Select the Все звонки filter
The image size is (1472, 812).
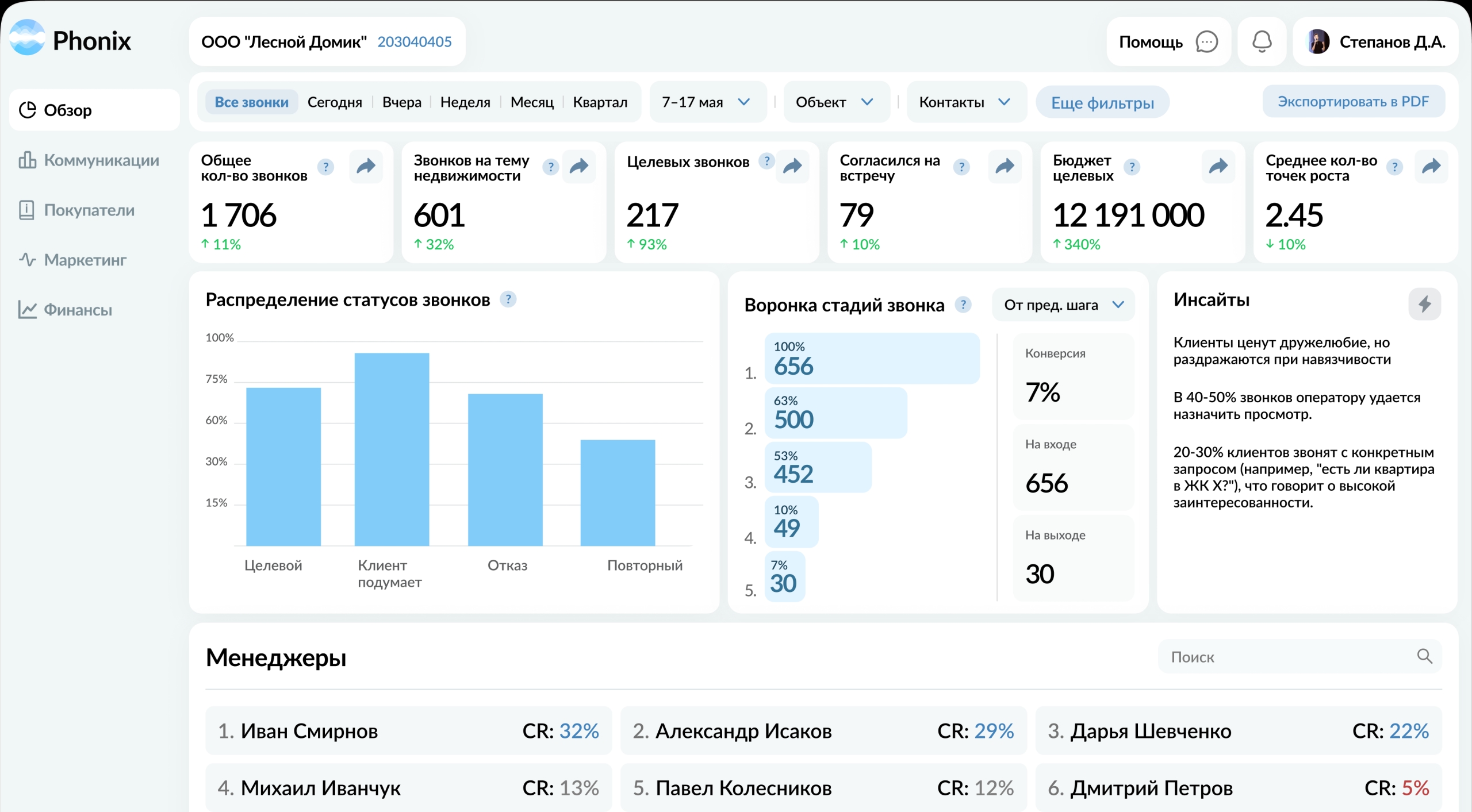[252, 102]
